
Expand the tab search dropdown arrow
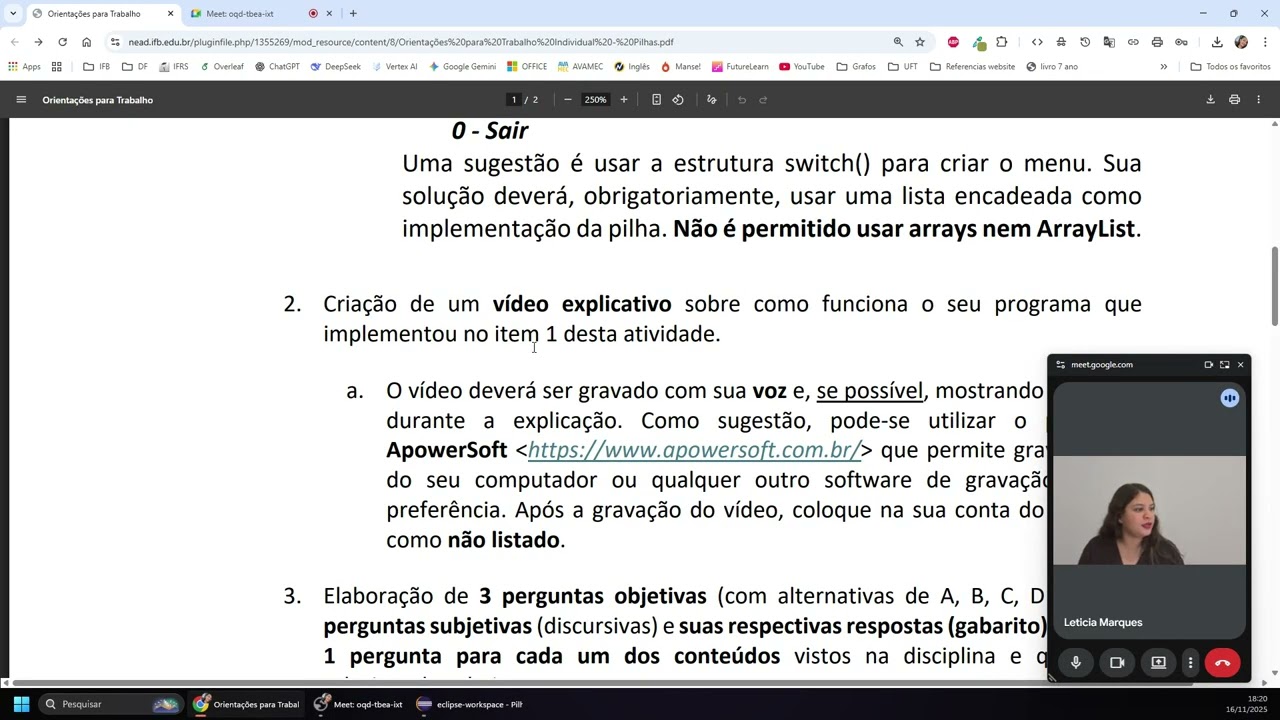coord(13,14)
